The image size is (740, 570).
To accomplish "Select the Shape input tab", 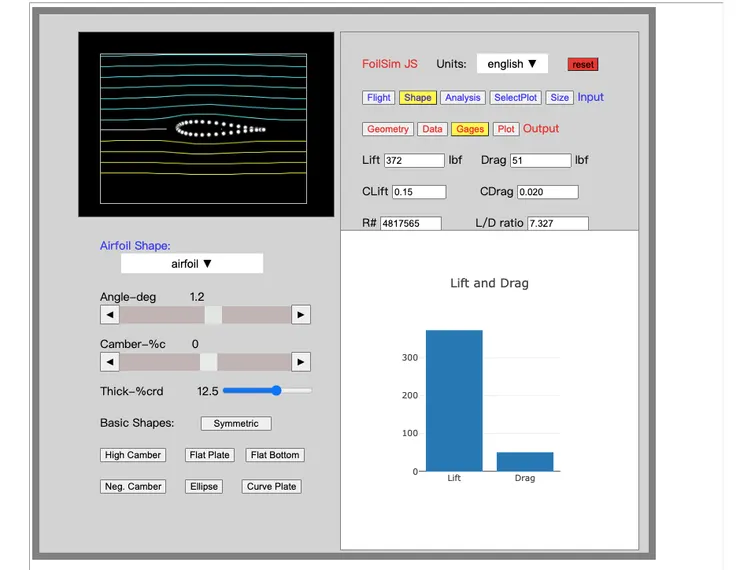I will pos(418,98).
